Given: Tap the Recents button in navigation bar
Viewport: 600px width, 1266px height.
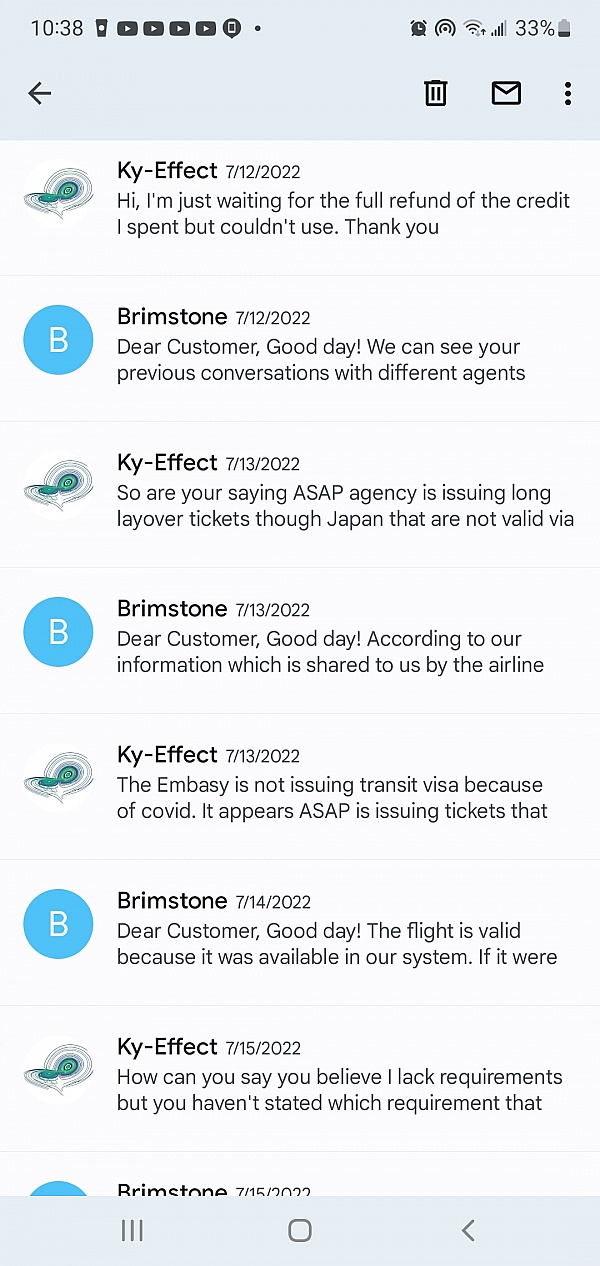Looking at the screenshot, I should [131, 1231].
